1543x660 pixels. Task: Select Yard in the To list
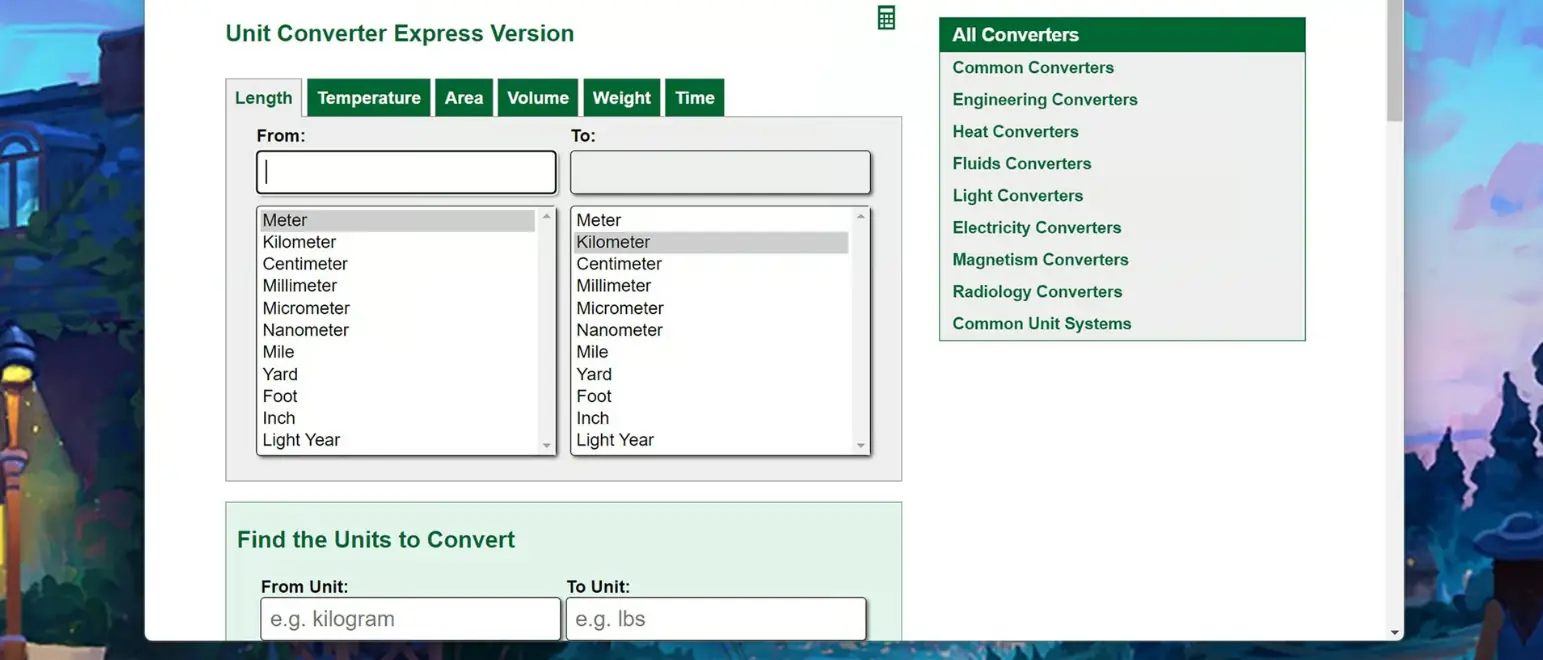[x=712, y=374]
